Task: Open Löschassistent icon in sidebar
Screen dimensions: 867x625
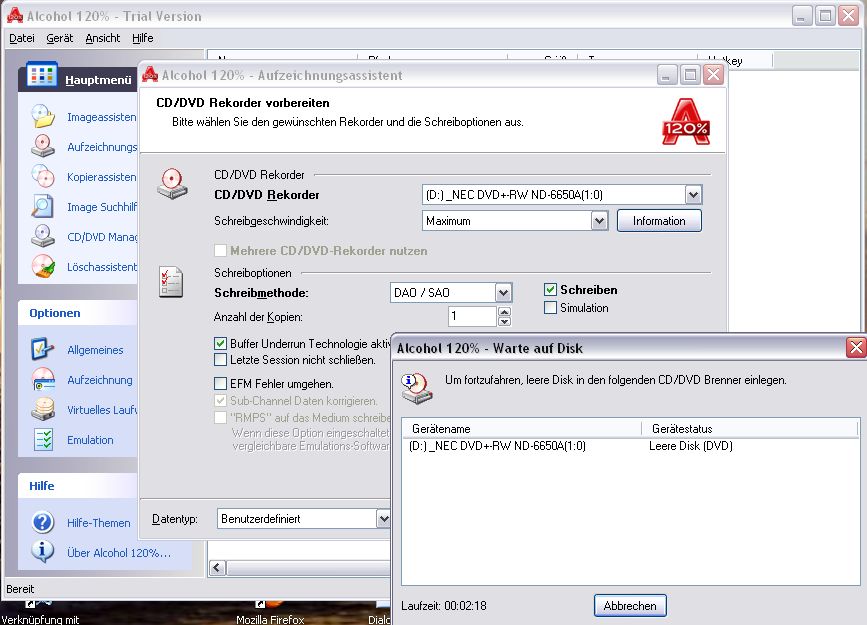Action: tap(43, 265)
